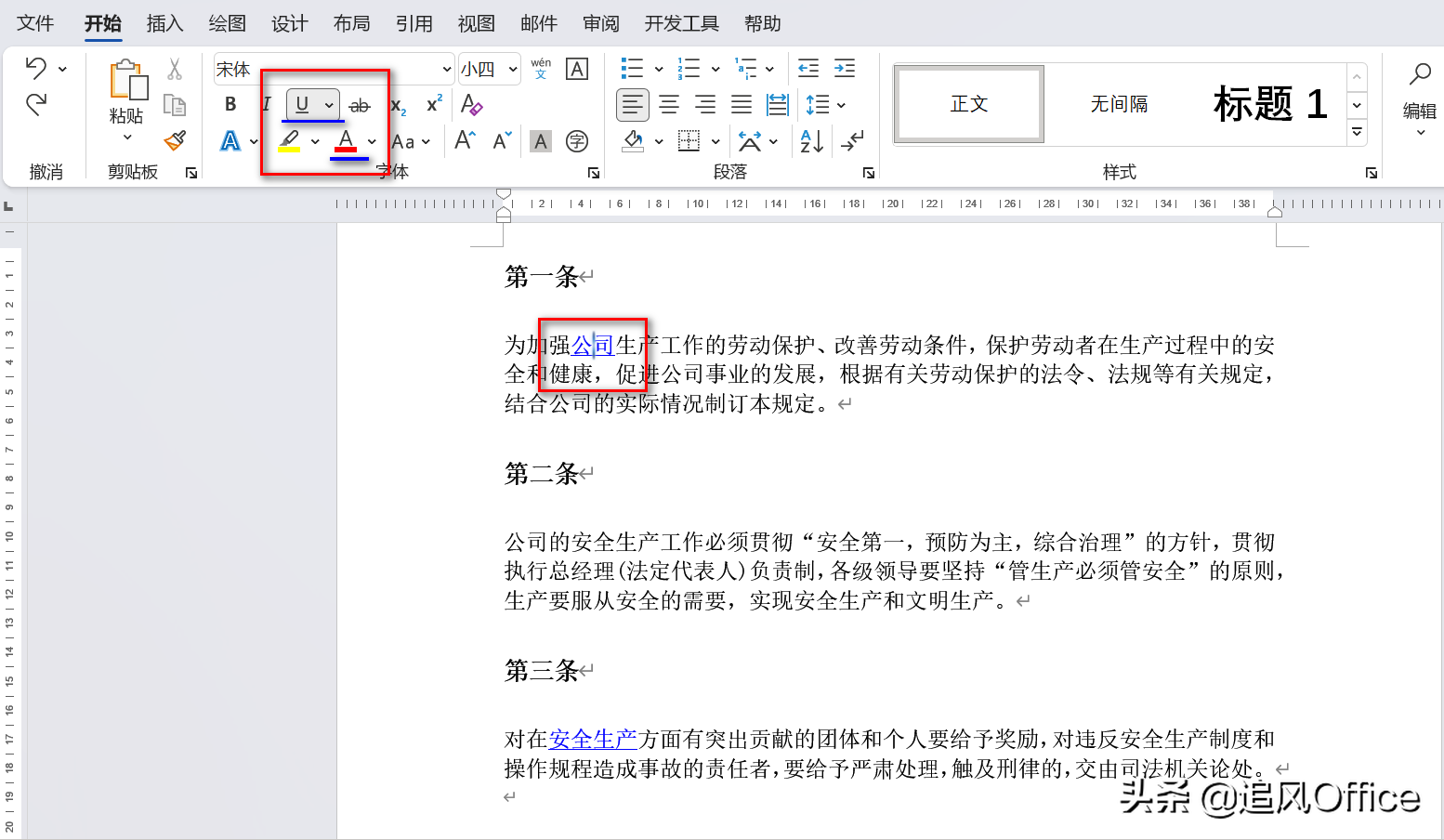Viewport: 1444px width, 840px height.
Task: Click the Asian layout icon
Action: 750,140
